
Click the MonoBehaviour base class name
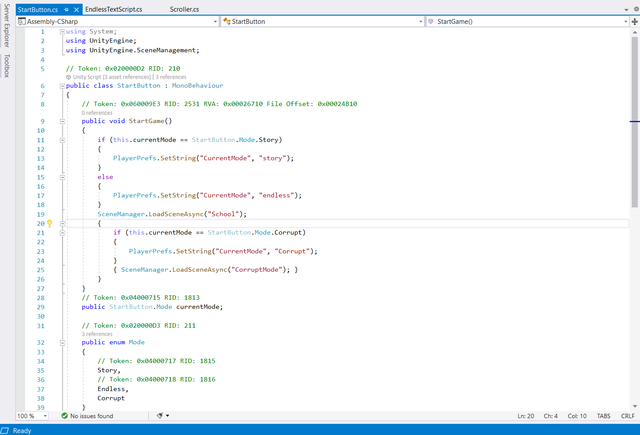point(198,86)
